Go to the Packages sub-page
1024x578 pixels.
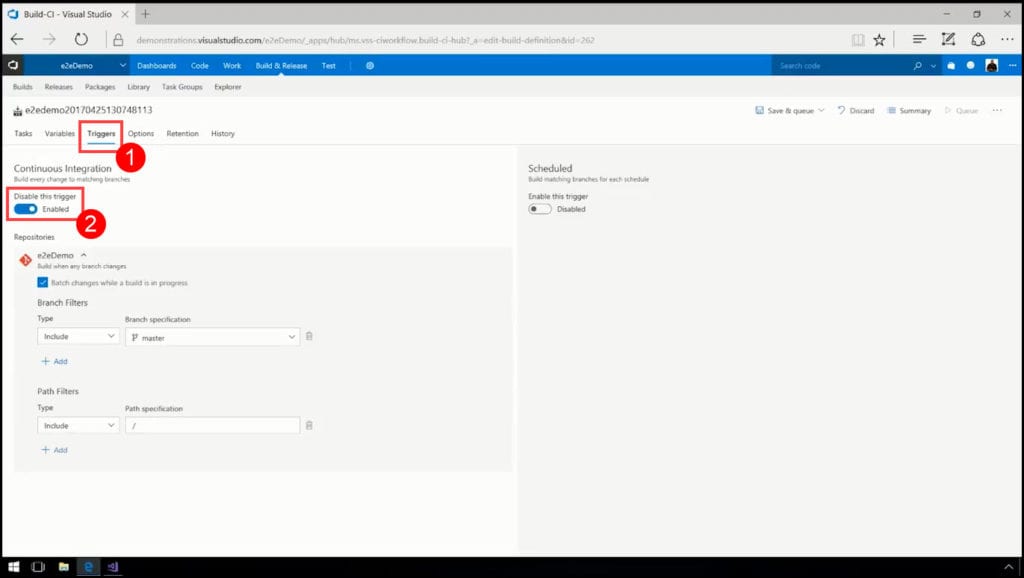point(100,86)
